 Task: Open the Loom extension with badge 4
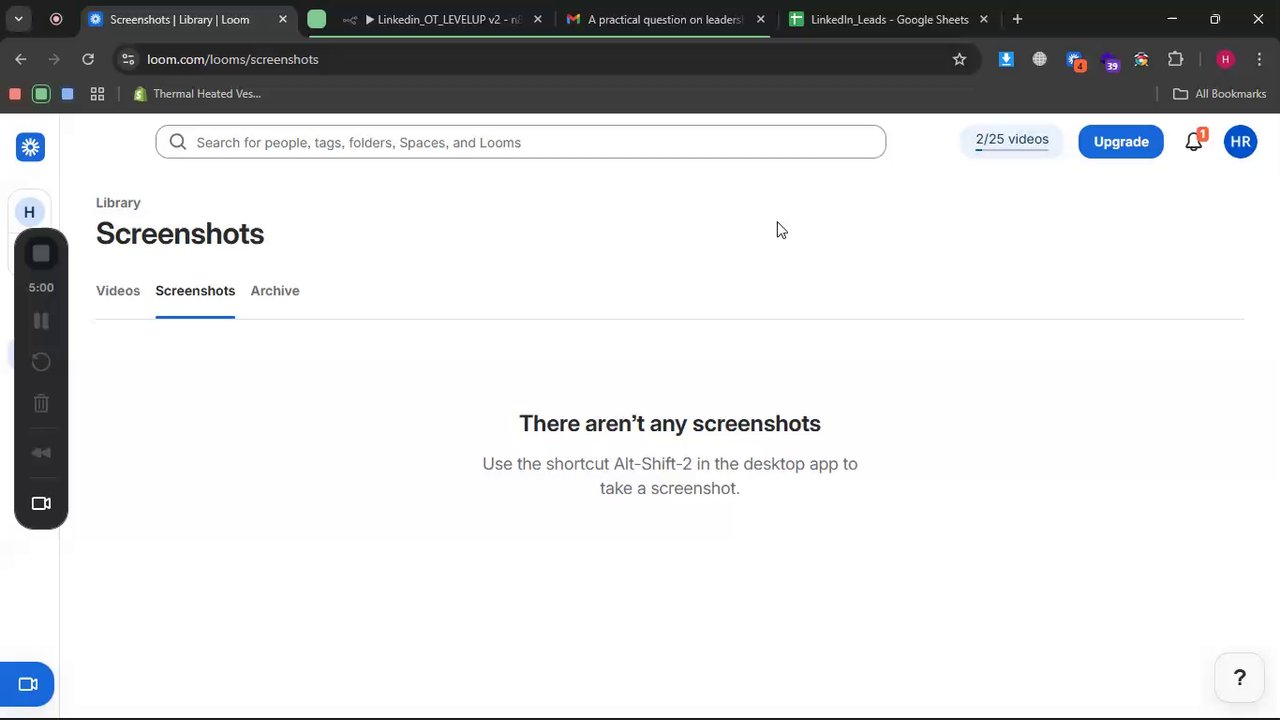point(1075,60)
